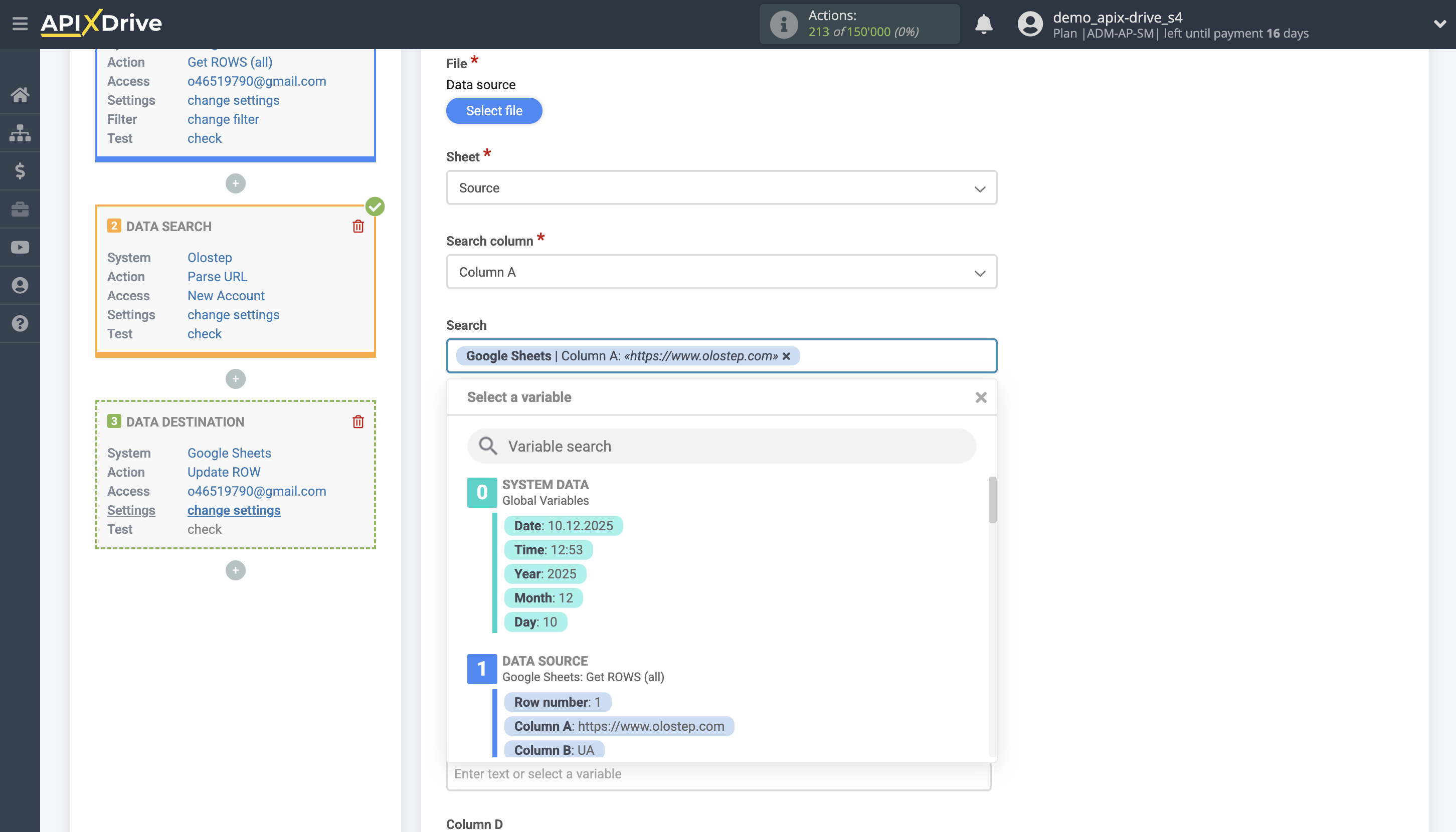
Task: Open the hamburger navigation menu
Action: (x=21, y=24)
